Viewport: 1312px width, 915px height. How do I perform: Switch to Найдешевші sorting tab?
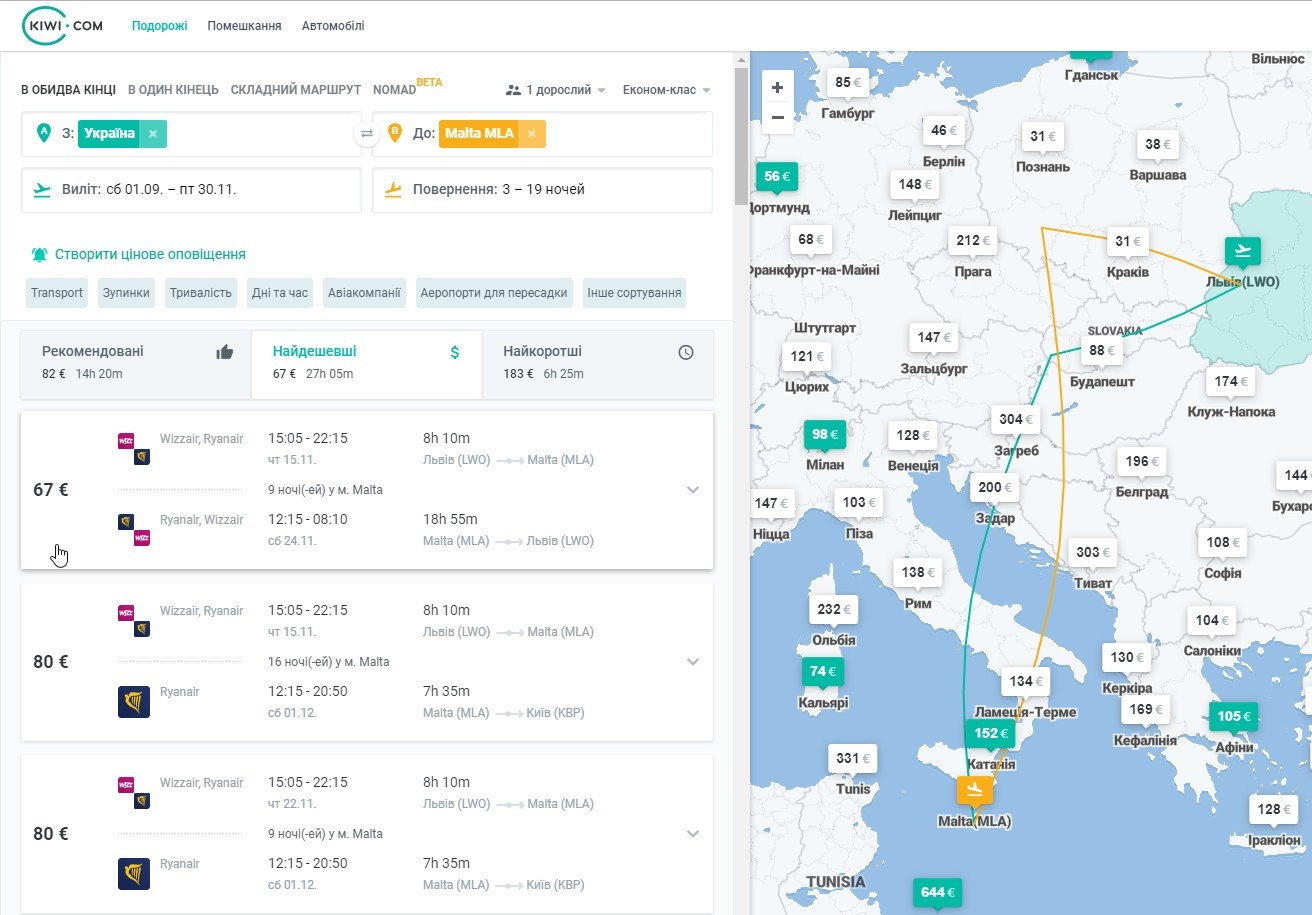(x=366, y=364)
